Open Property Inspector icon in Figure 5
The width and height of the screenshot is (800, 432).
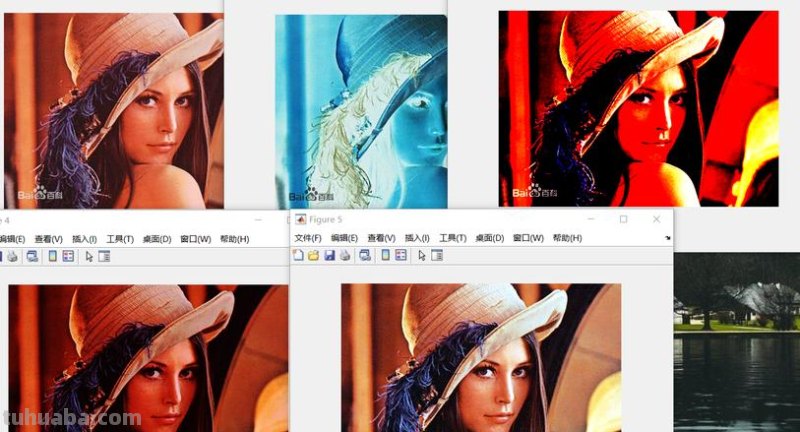click(x=437, y=256)
